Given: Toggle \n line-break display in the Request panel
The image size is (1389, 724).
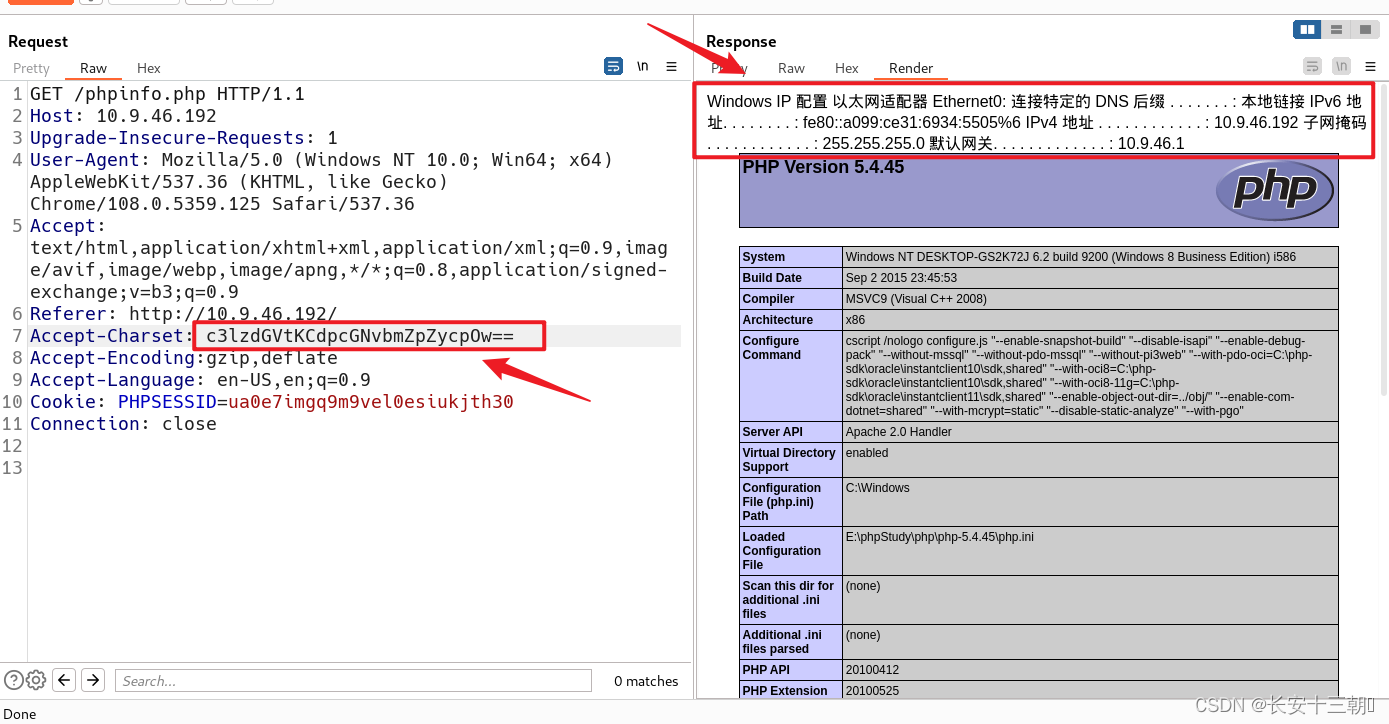Looking at the screenshot, I should pyautogui.click(x=641, y=66).
